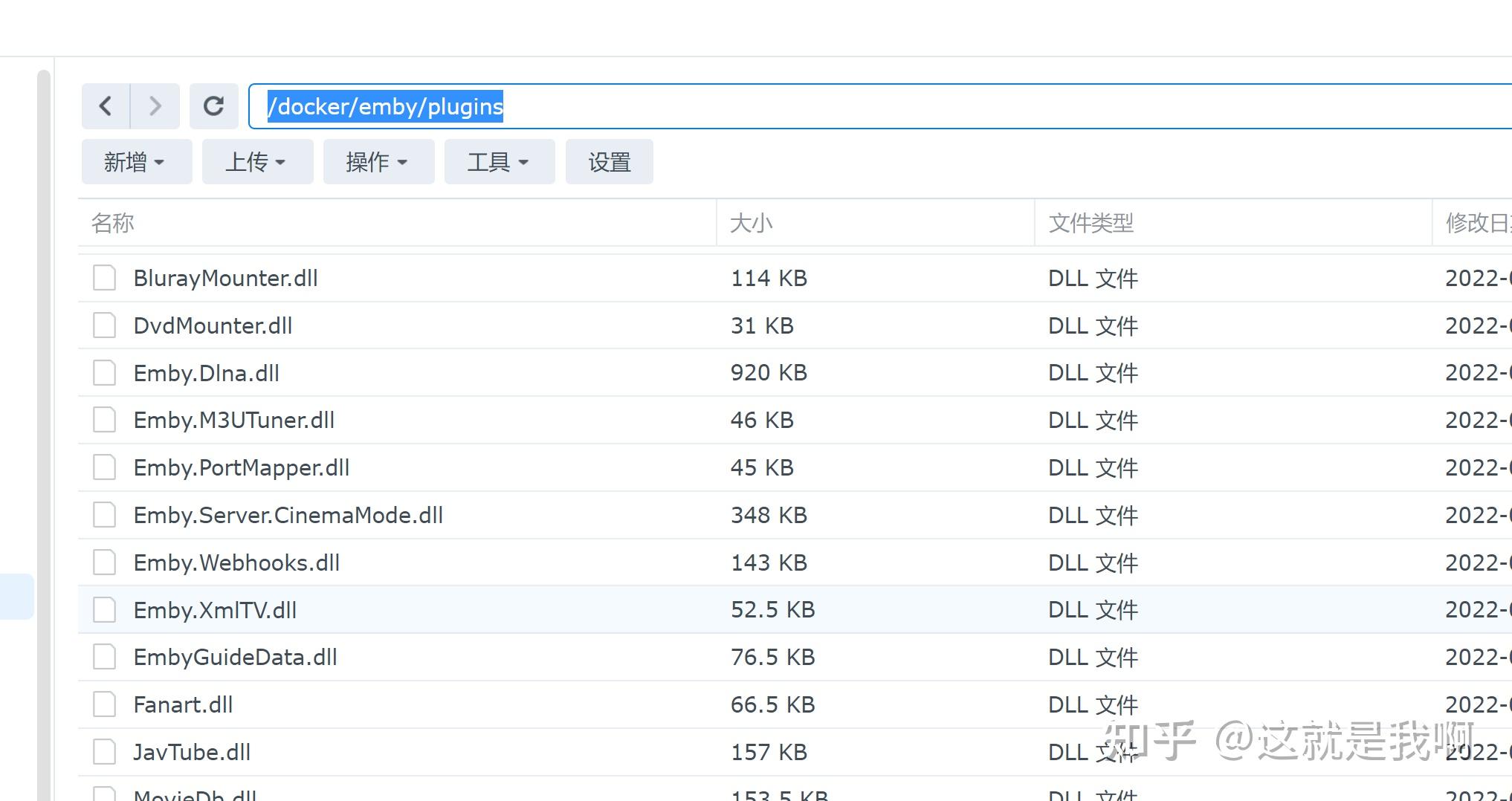Select the EmbyGuideData.dll file
Screen dimensions: 1512x801
coord(235,657)
